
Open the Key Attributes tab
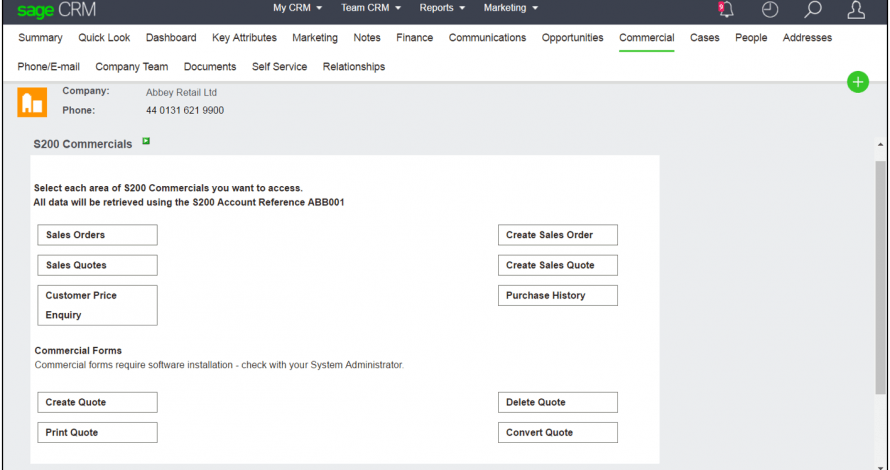tap(244, 37)
